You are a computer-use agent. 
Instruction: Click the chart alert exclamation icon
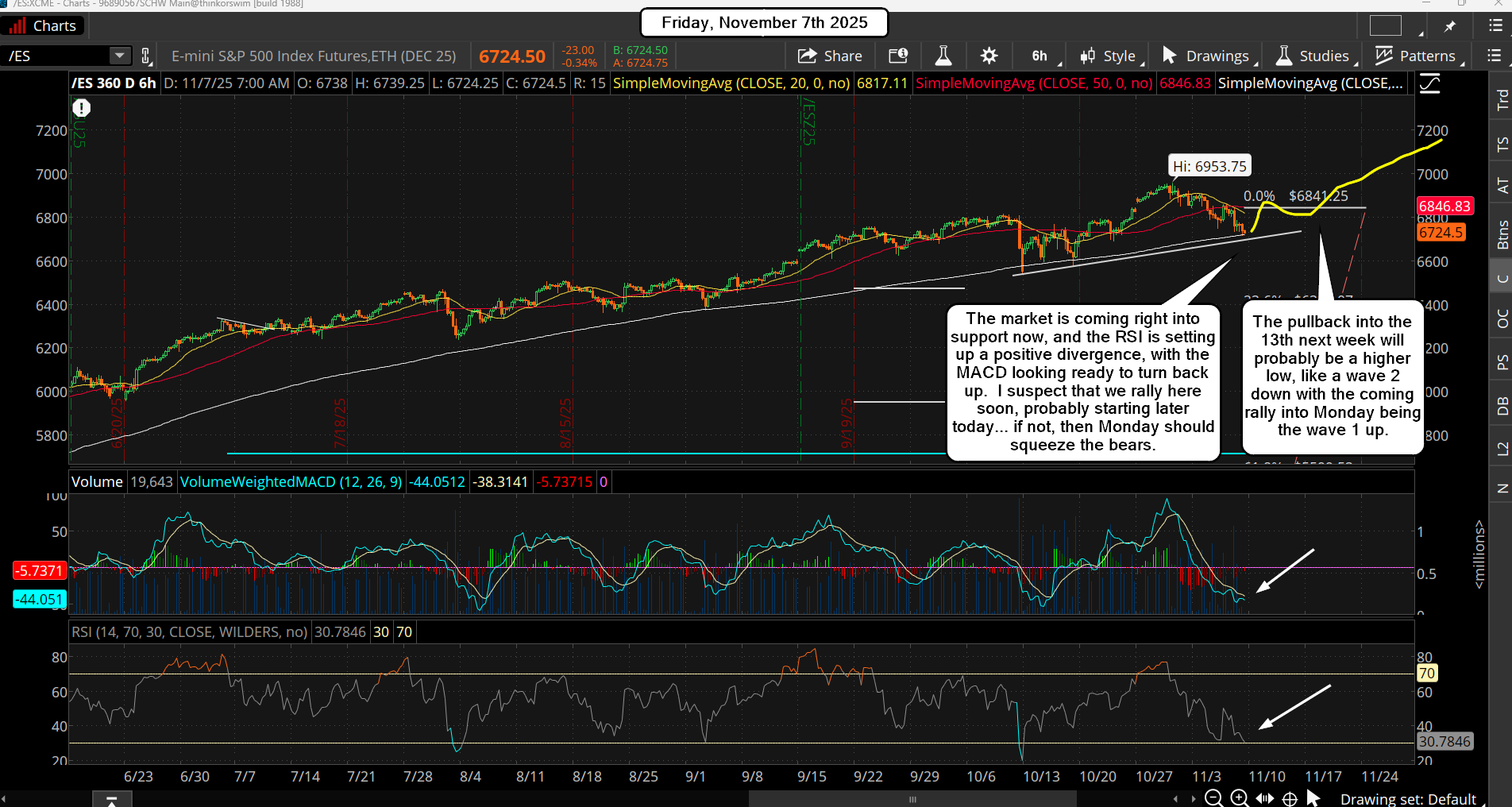coord(82,108)
